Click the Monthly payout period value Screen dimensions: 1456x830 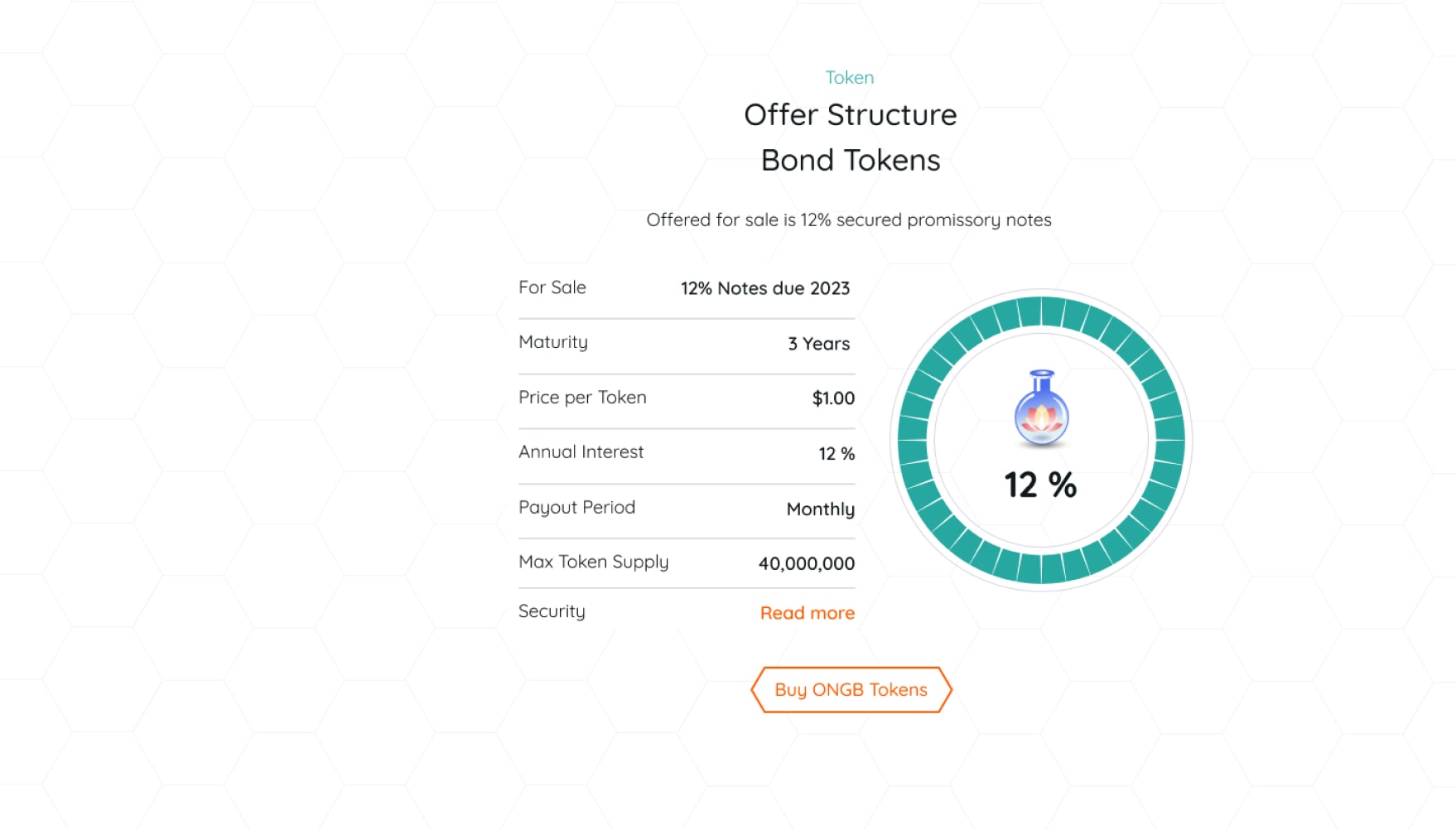[820, 509]
